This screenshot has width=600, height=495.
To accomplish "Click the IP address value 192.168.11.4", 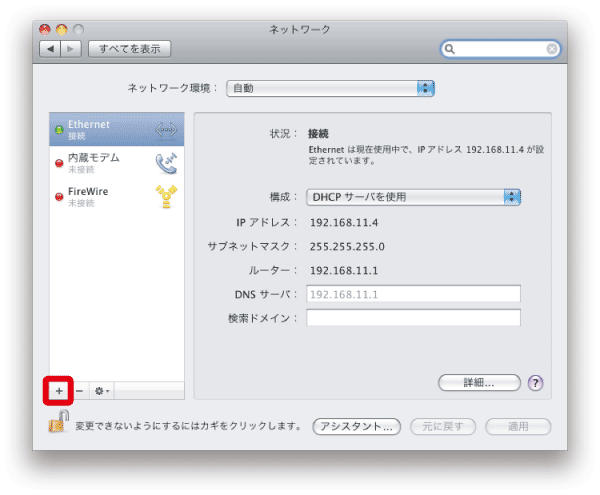I will coord(344,223).
